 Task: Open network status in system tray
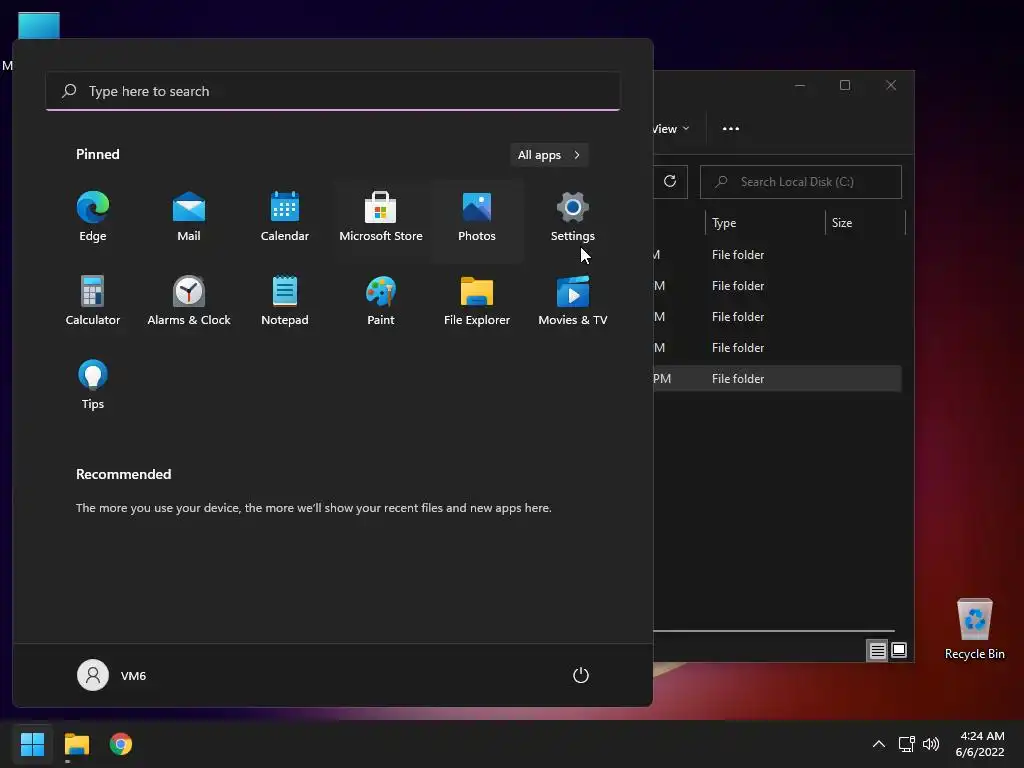[x=906, y=744]
